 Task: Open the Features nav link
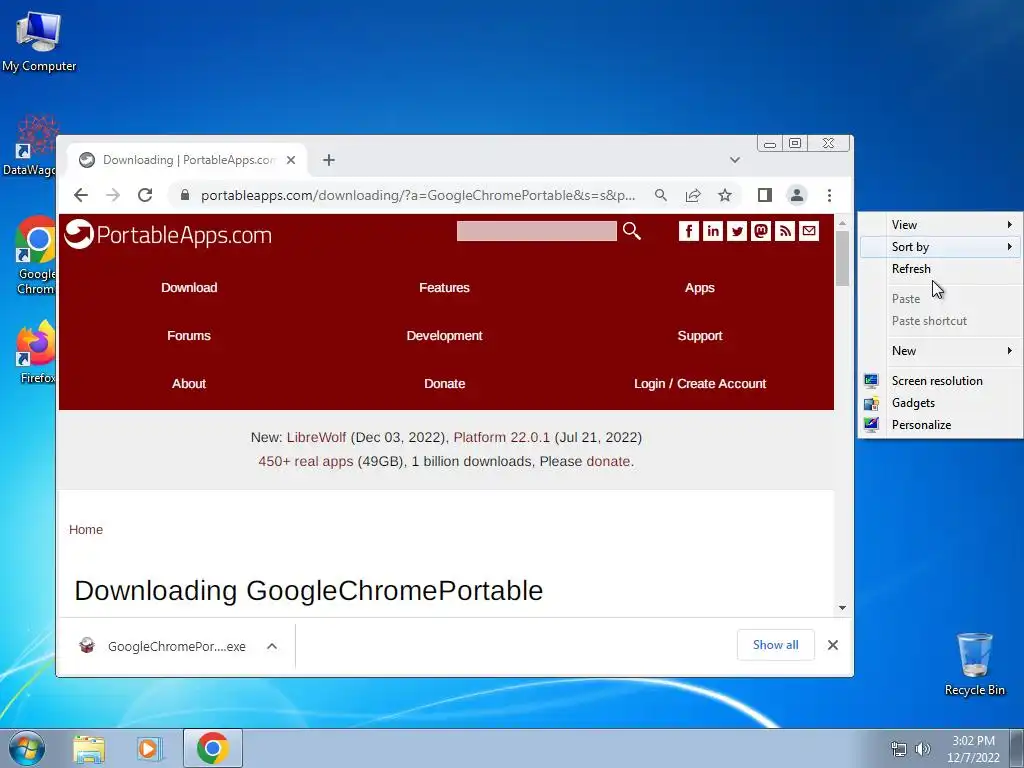click(x=444, y=287)
